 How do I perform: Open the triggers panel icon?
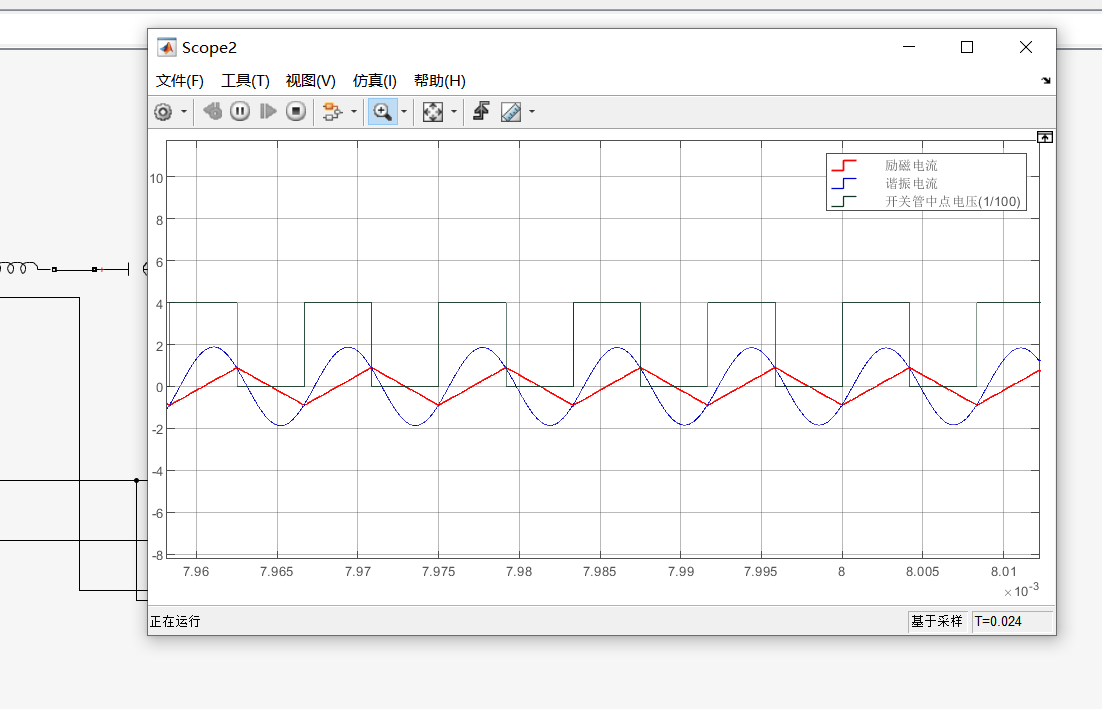tap(481, 112)
